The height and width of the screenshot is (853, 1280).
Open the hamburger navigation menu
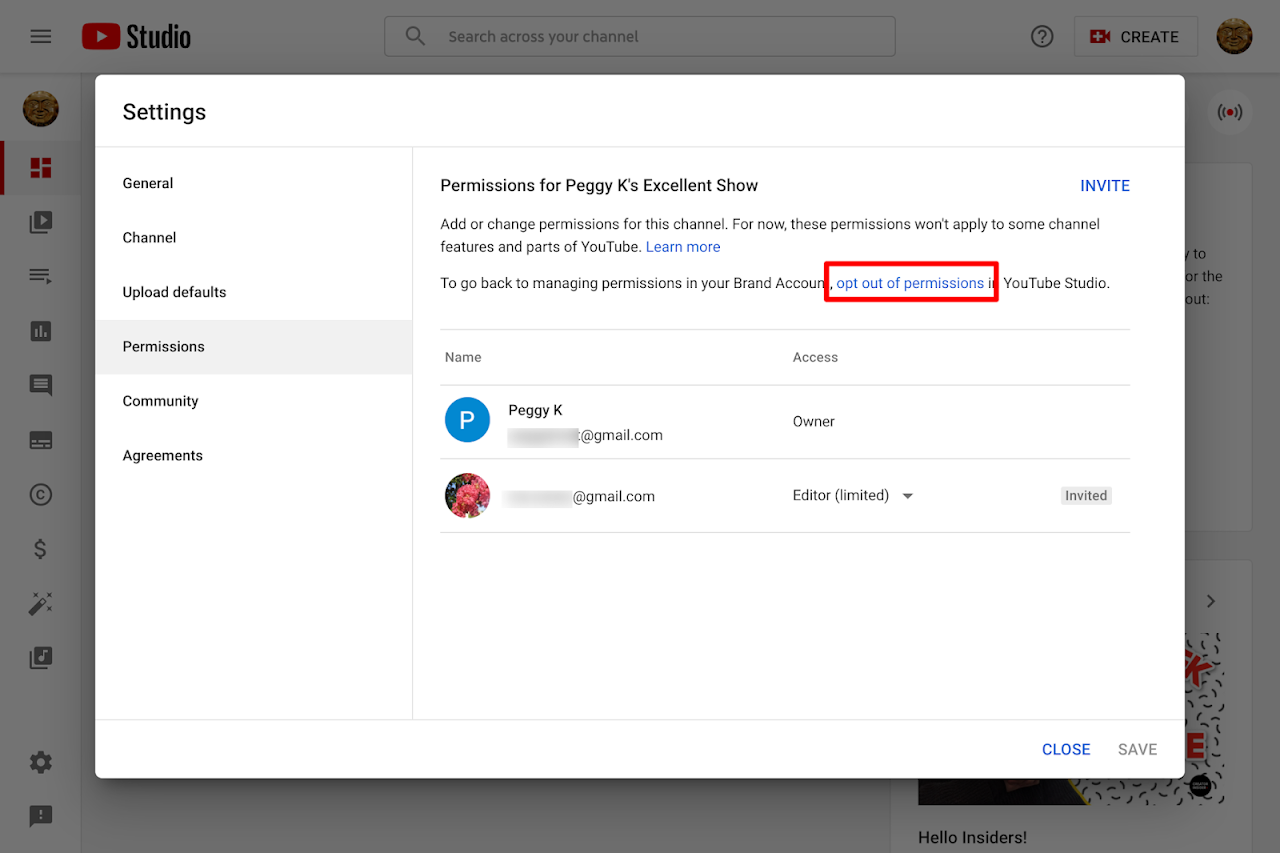pos(40,37)
